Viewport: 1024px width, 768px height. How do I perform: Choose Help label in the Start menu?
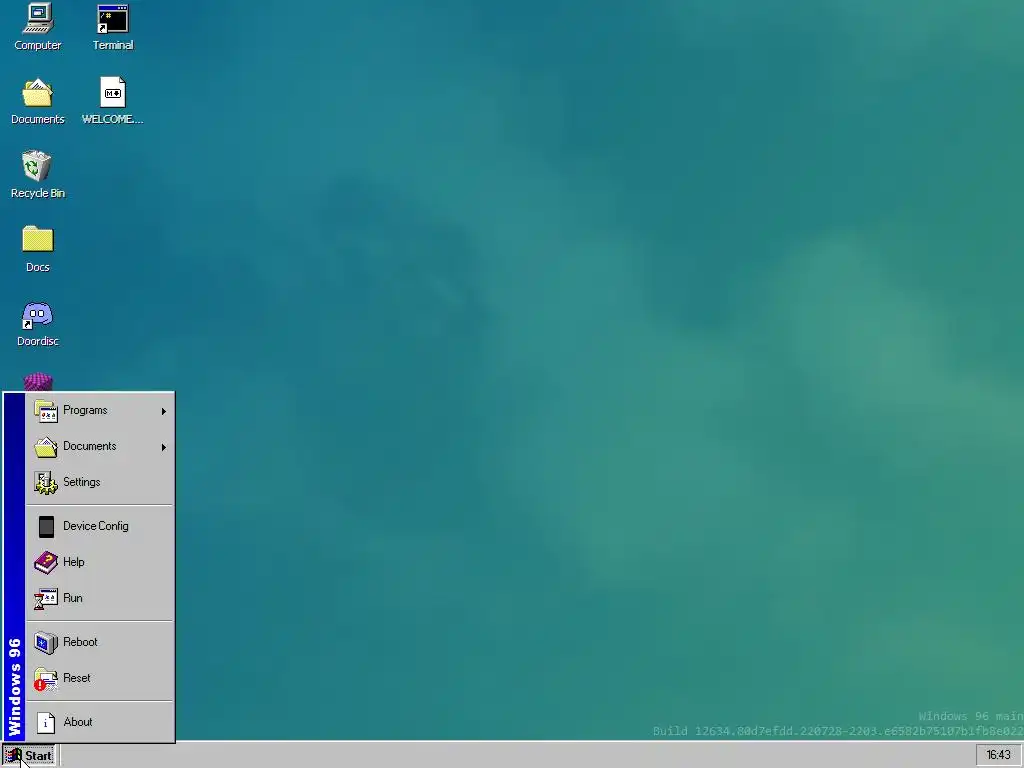(74, 562)
